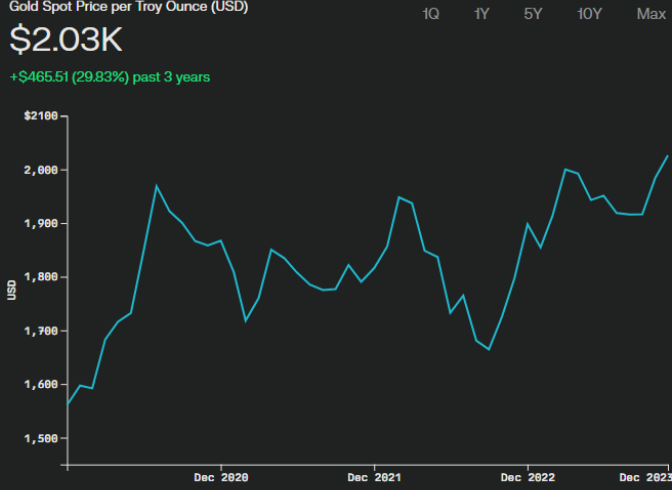Click the line's starting point at far left
Screen dimensions: 672x490
[x=67, y=404]
